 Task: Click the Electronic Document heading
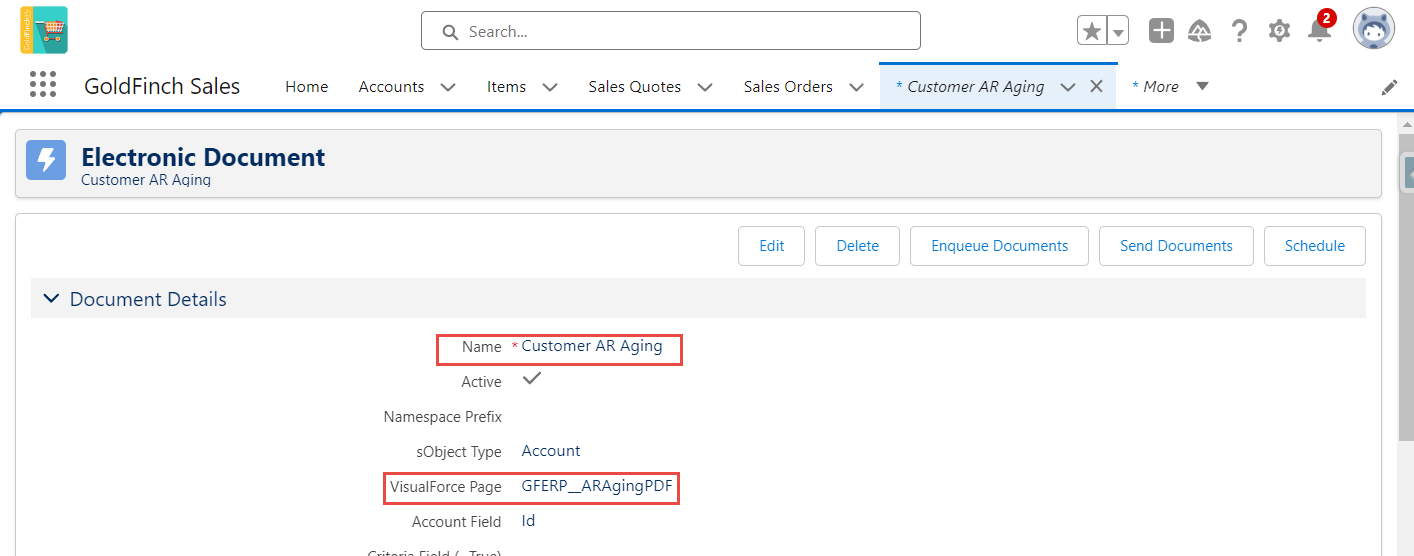click(x=203, y=157)
